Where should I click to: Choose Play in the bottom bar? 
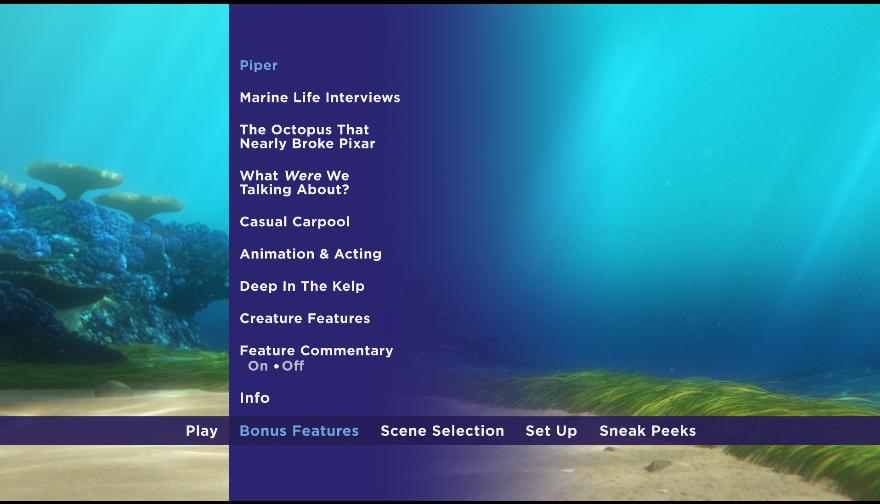pyautogui.click(x=201, y=431)
